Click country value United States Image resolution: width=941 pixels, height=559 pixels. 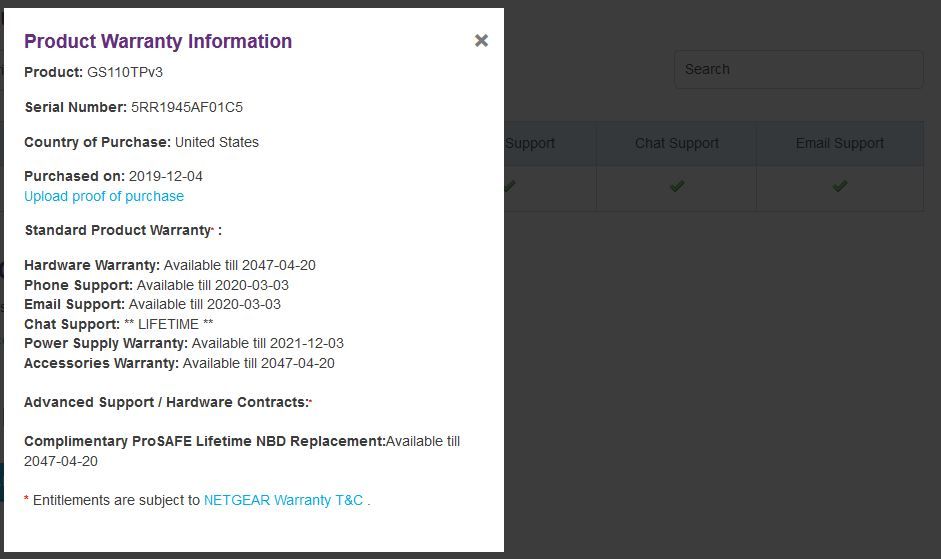pyautogui.click(x=217, y=142)
